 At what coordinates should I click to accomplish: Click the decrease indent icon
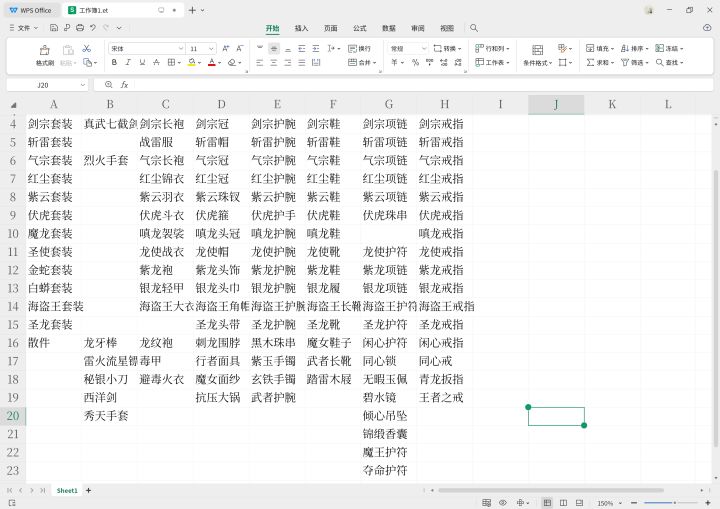click(302, 48)
